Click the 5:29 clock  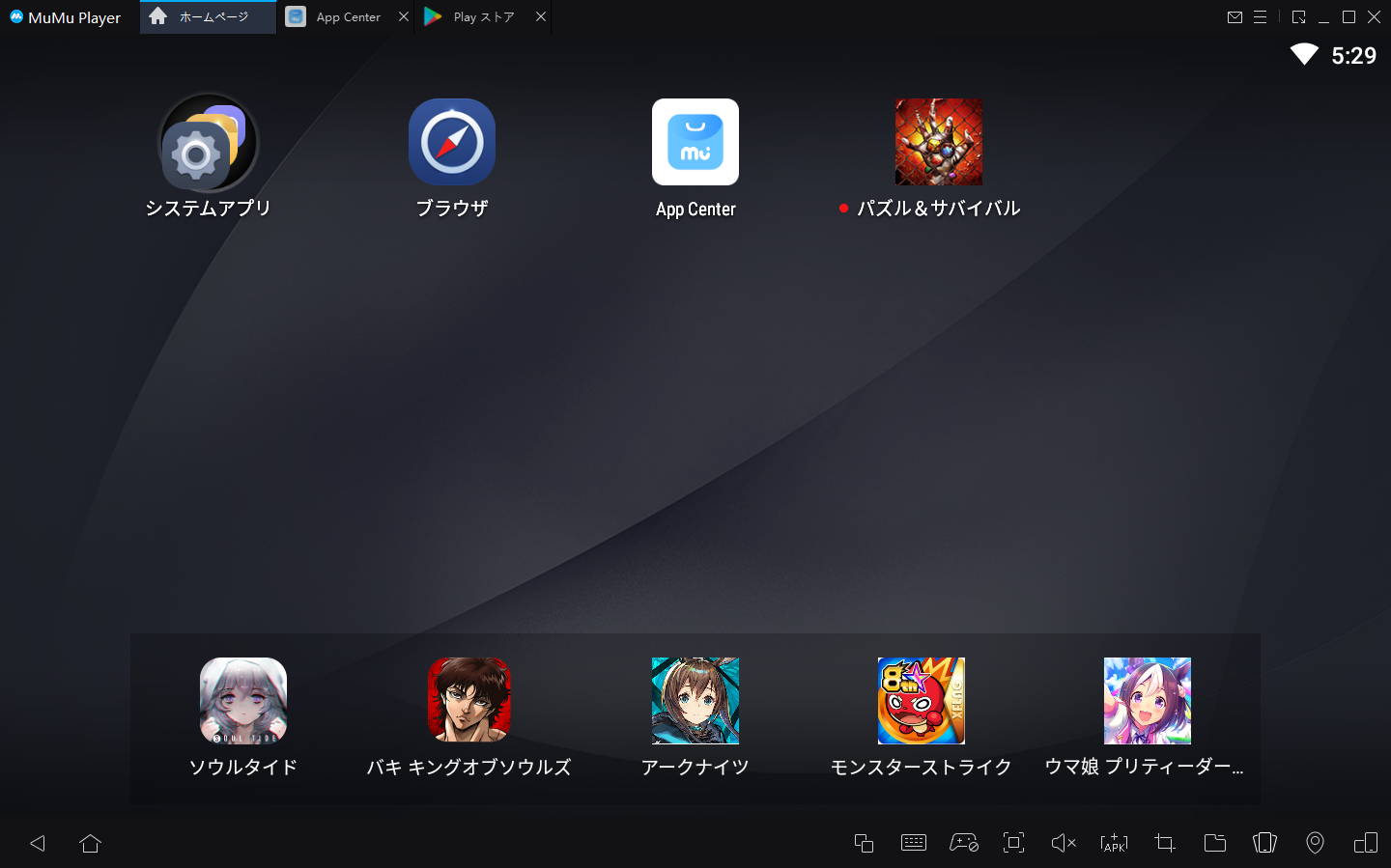[x=1353, y=56]
